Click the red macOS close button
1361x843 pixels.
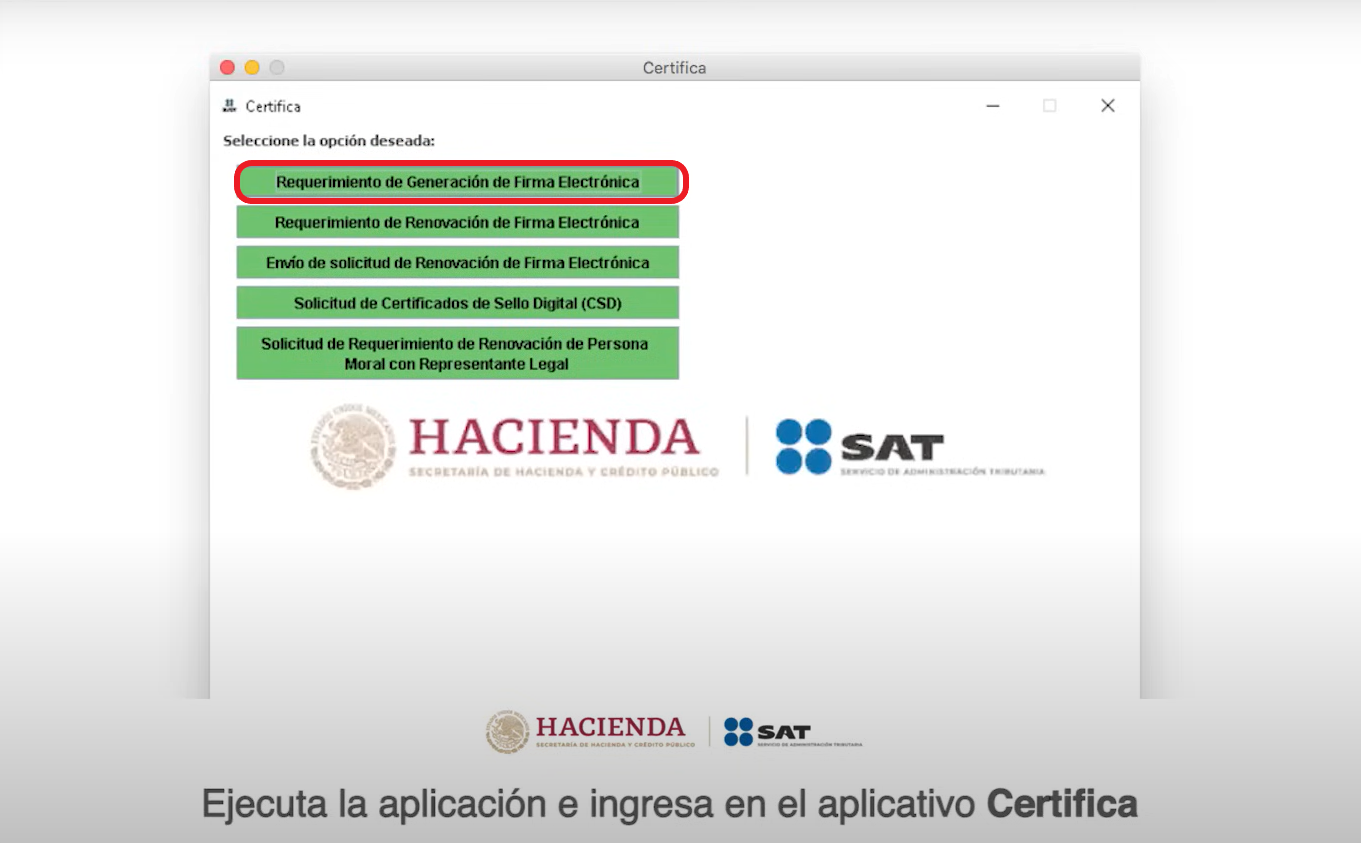tap(227, 67)
